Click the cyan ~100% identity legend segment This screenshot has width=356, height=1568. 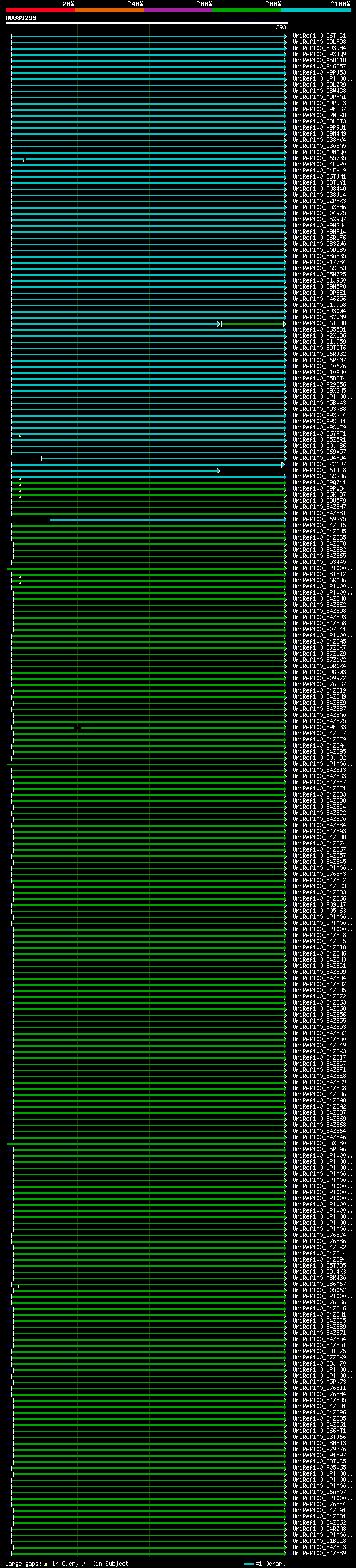[x=316, y=10]
